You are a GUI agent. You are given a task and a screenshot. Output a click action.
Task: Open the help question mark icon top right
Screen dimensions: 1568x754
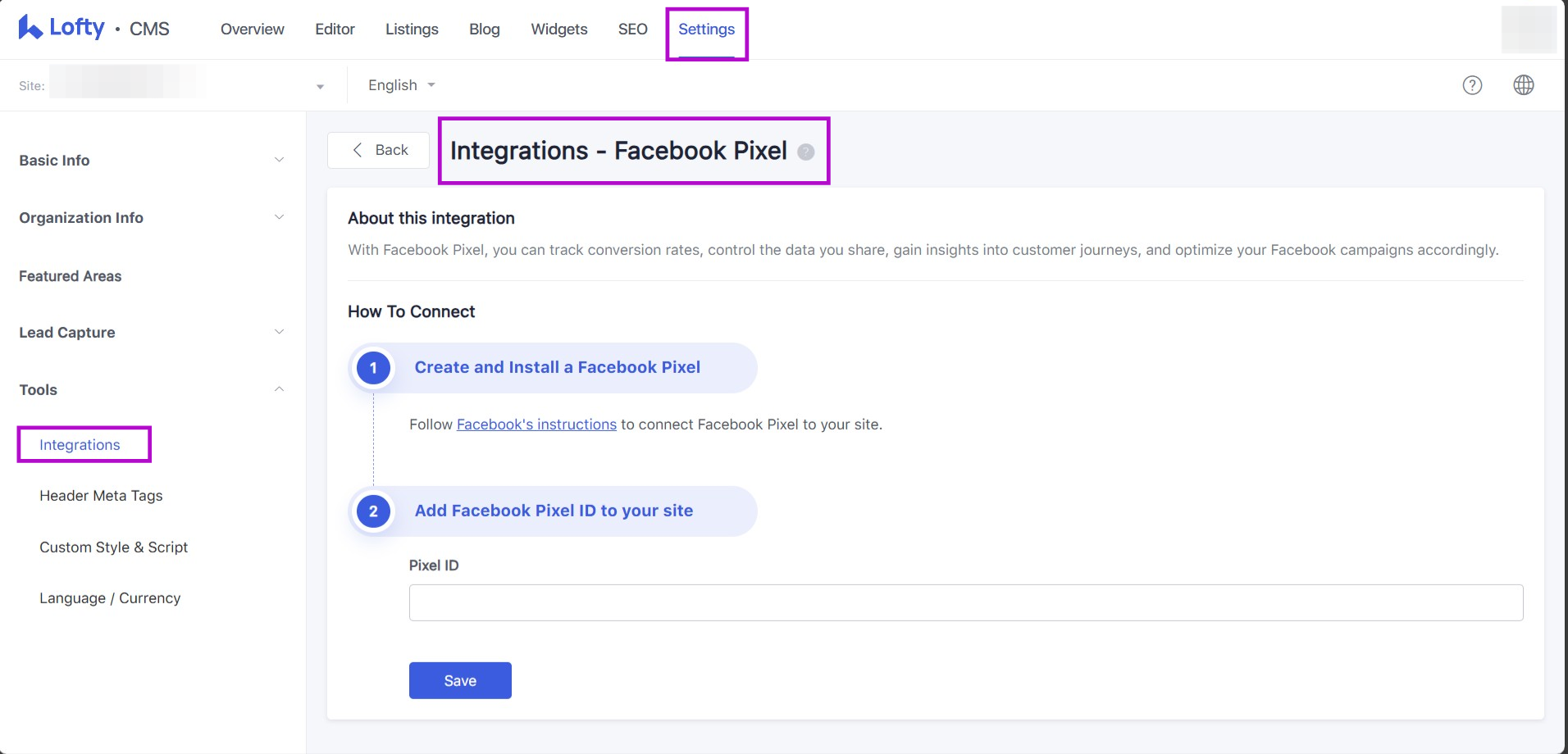click(1472, 84)
